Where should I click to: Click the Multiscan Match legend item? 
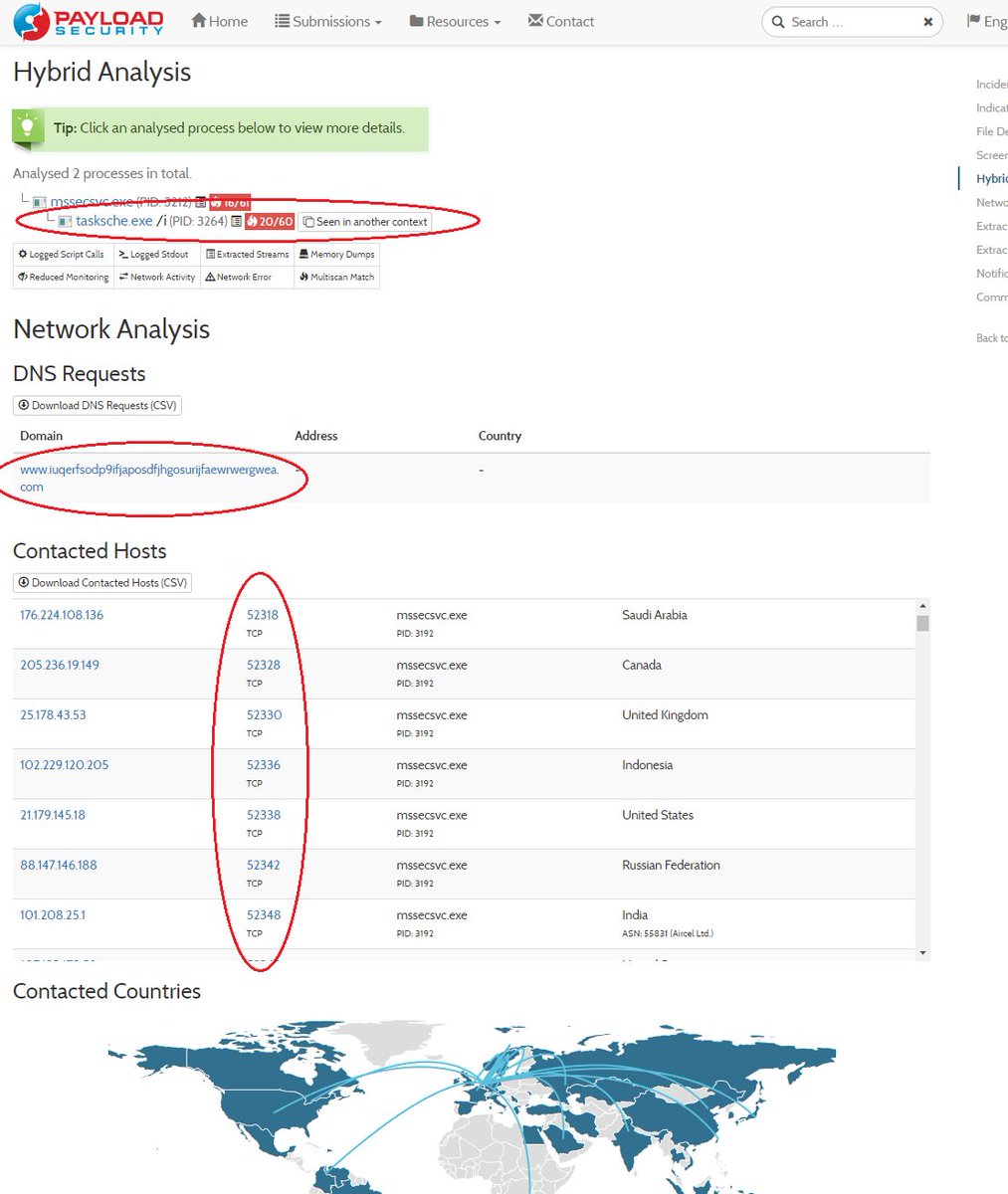[x=336, y=278]
